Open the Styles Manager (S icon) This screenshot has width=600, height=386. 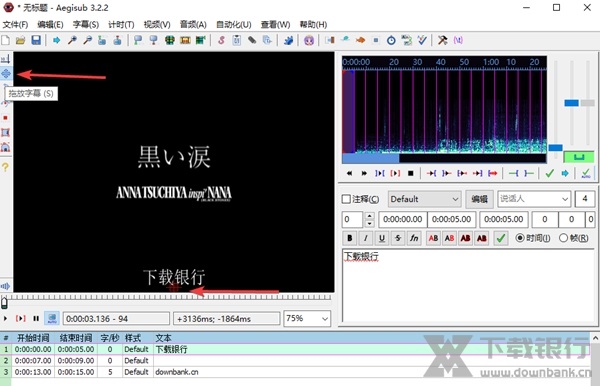click(x=221, y=40)
